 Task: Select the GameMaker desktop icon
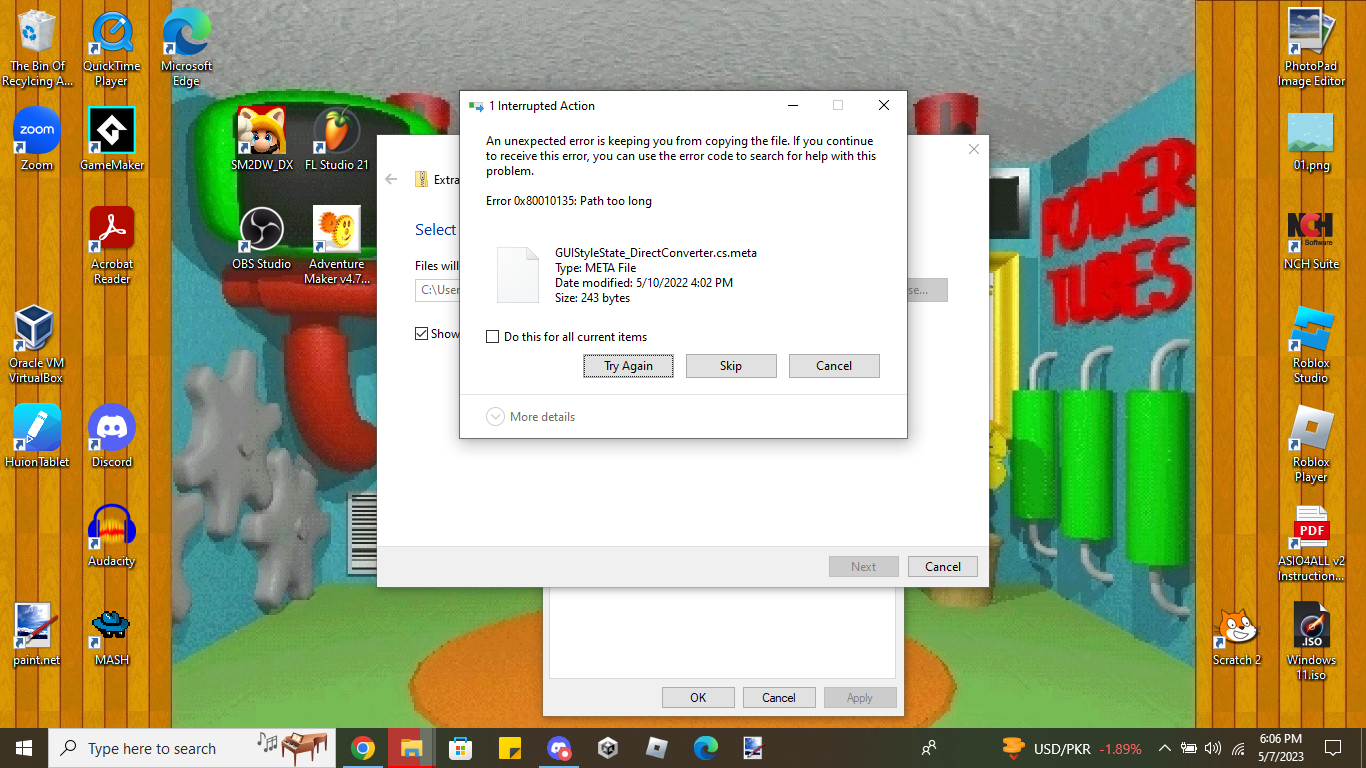click(112, 139)
